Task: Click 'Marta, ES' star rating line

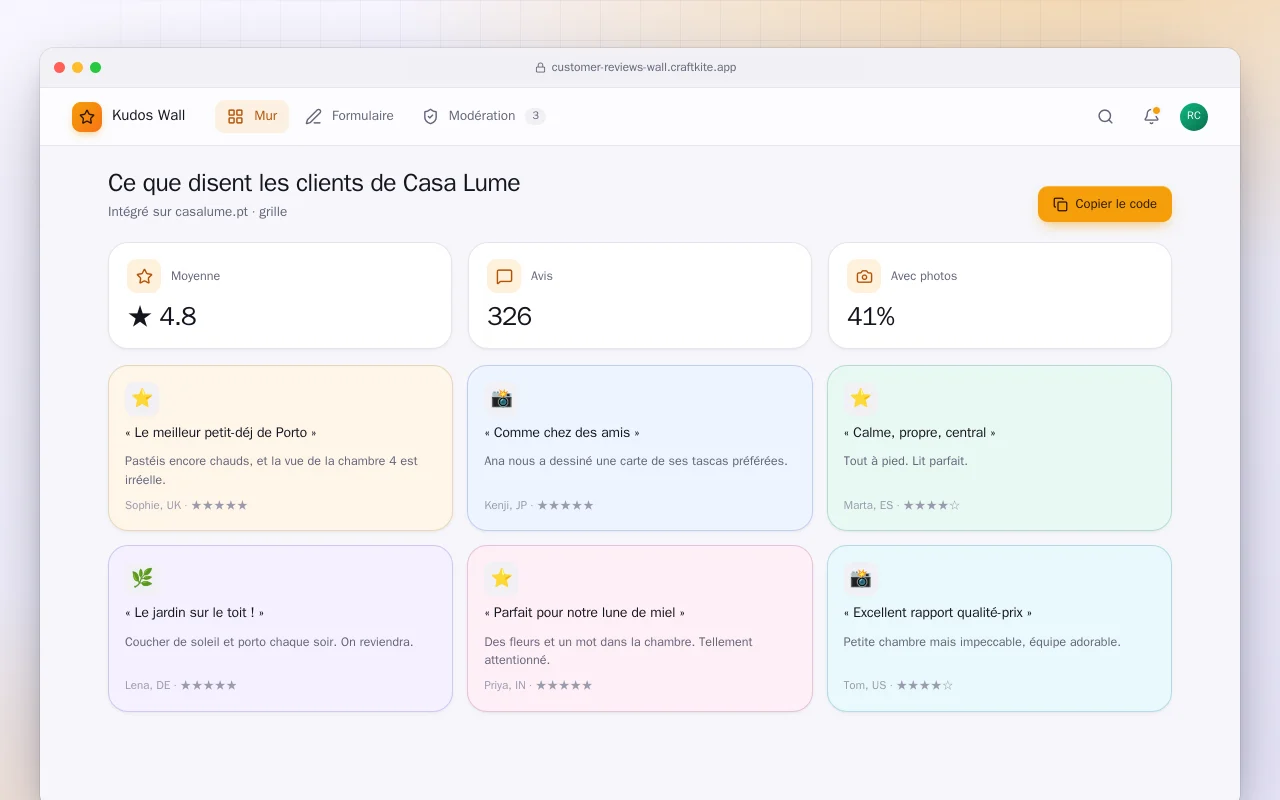Action: (x=902, y=506)
